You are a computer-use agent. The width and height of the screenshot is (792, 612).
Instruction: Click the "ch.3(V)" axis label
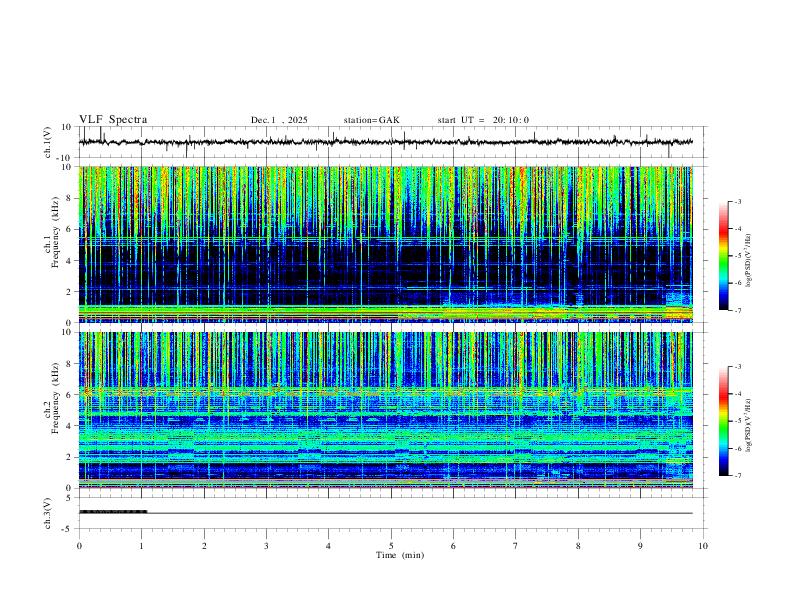pyautogui.click(x=48, y=513)
